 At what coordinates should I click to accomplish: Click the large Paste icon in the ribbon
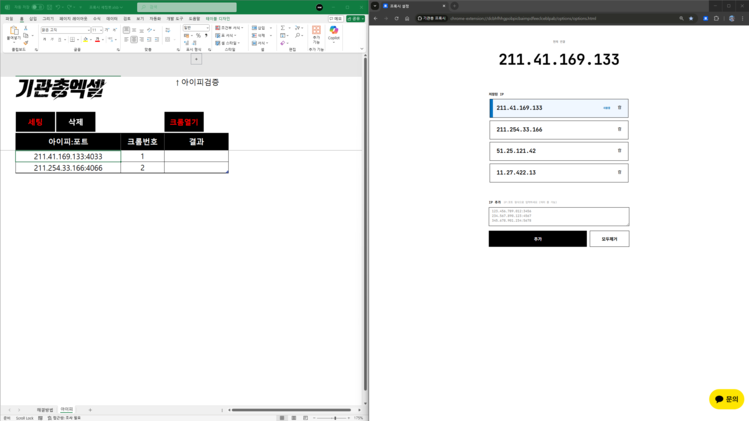[x=14, y=31]
